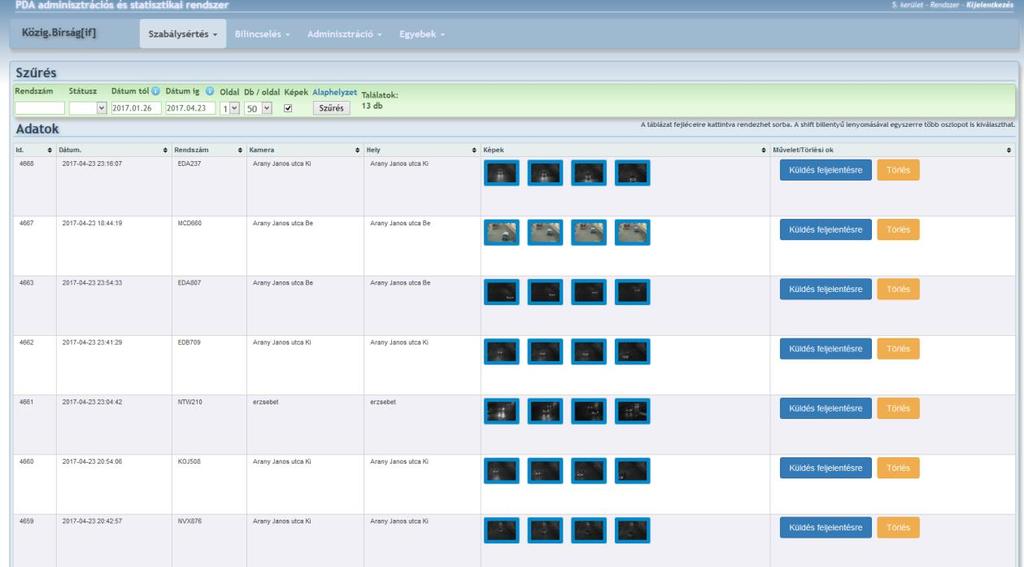Delete EDA237 record with Törlés

tap(898, 170)
